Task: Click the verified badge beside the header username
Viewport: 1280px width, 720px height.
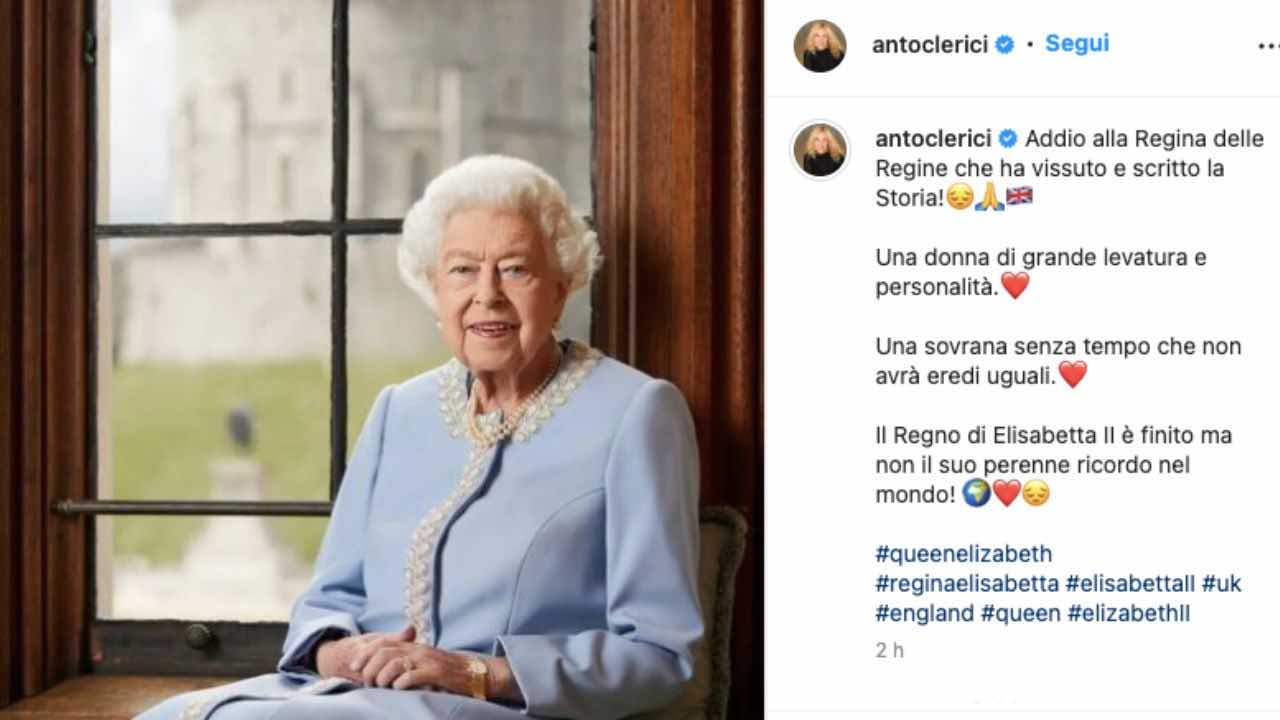Action: point(1004,45)
